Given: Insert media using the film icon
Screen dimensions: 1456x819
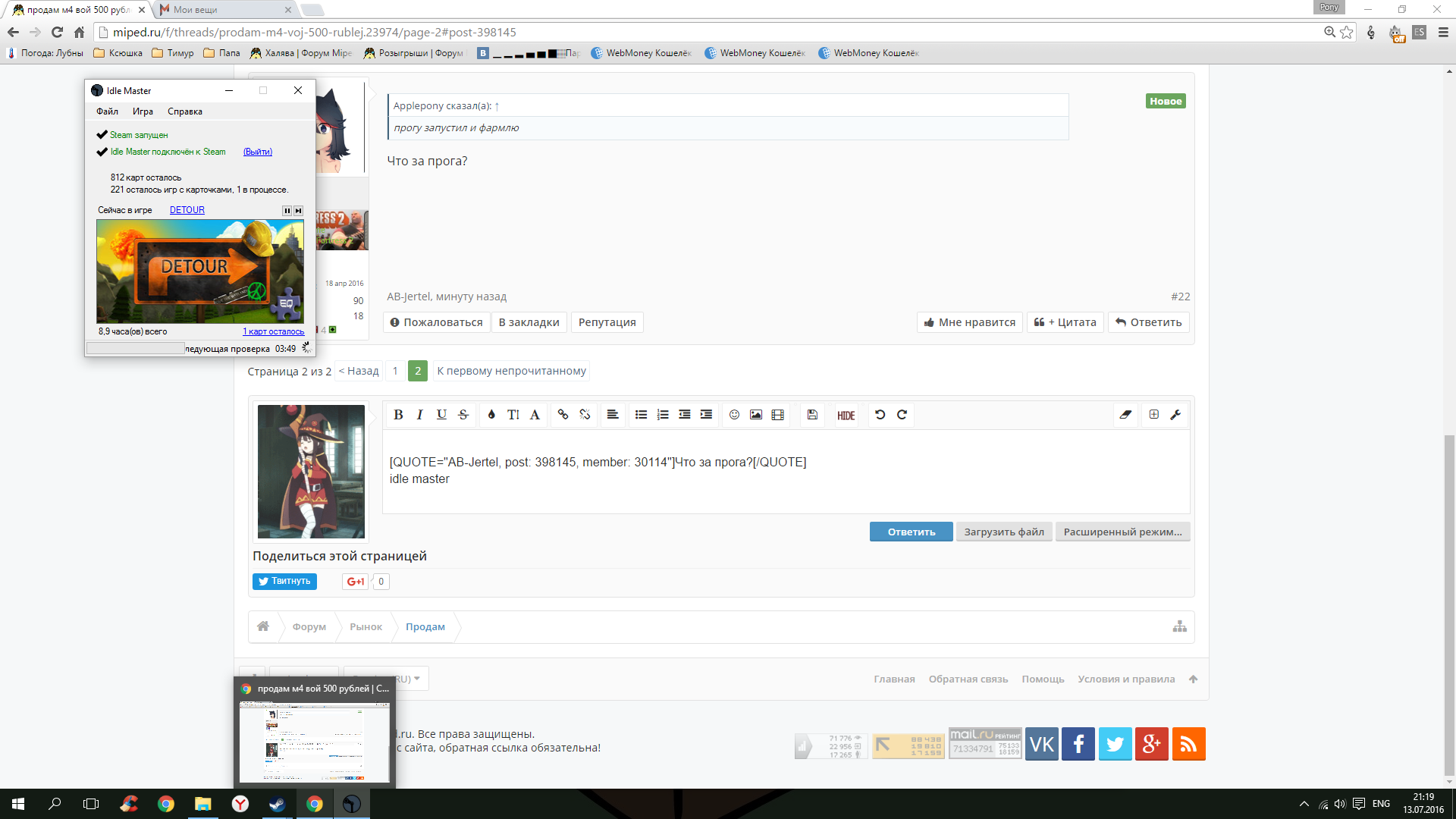Looking at the screenshot, I should [777, 415].
